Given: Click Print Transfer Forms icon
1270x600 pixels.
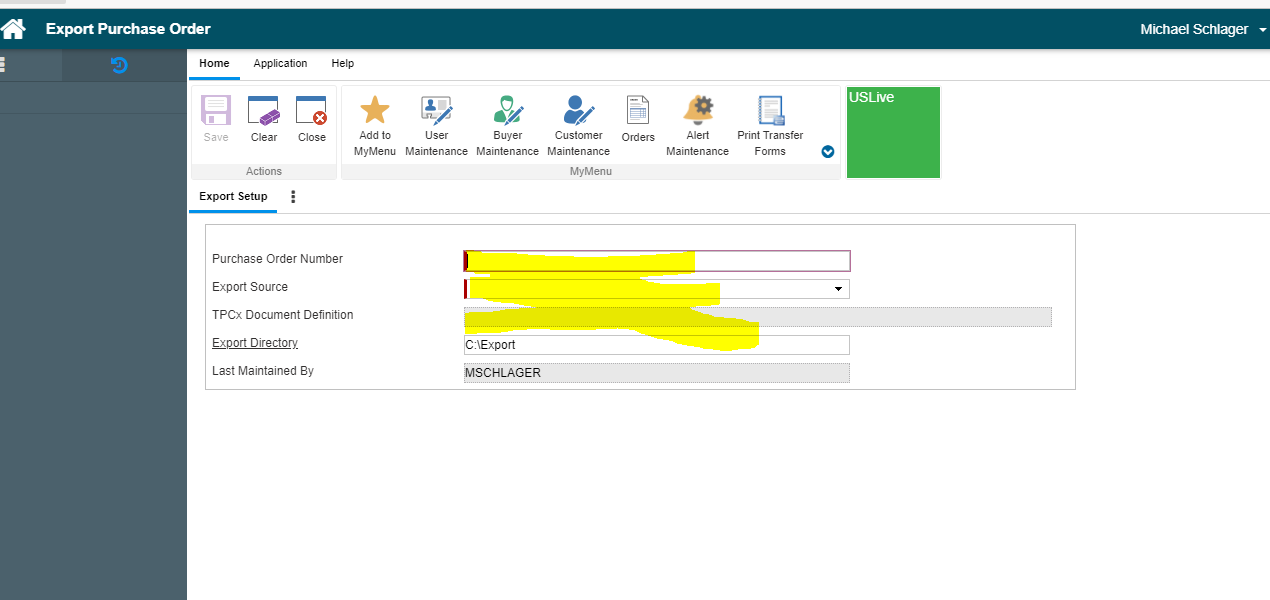Looking at the screenshot, I should (x=770, y=110).
